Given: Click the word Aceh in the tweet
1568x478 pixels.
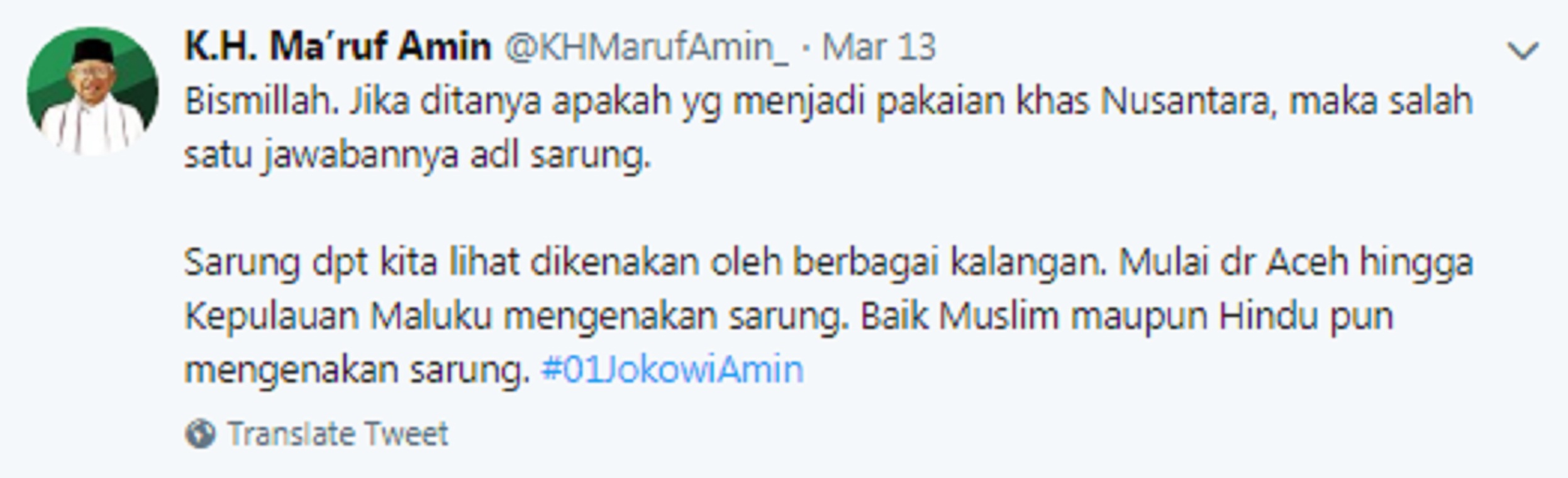Looking at the screenshot, I should click(x=1308, y=262).
